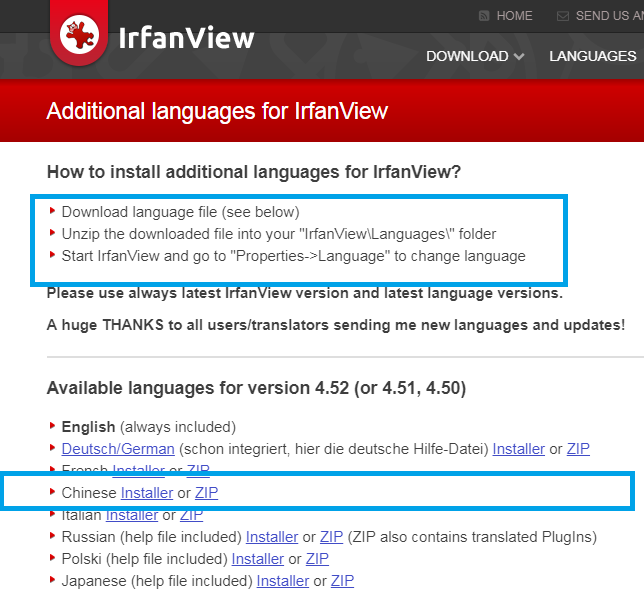Open the SEND US link in top bar
644x596 pixels.
(x=610, y=16)
